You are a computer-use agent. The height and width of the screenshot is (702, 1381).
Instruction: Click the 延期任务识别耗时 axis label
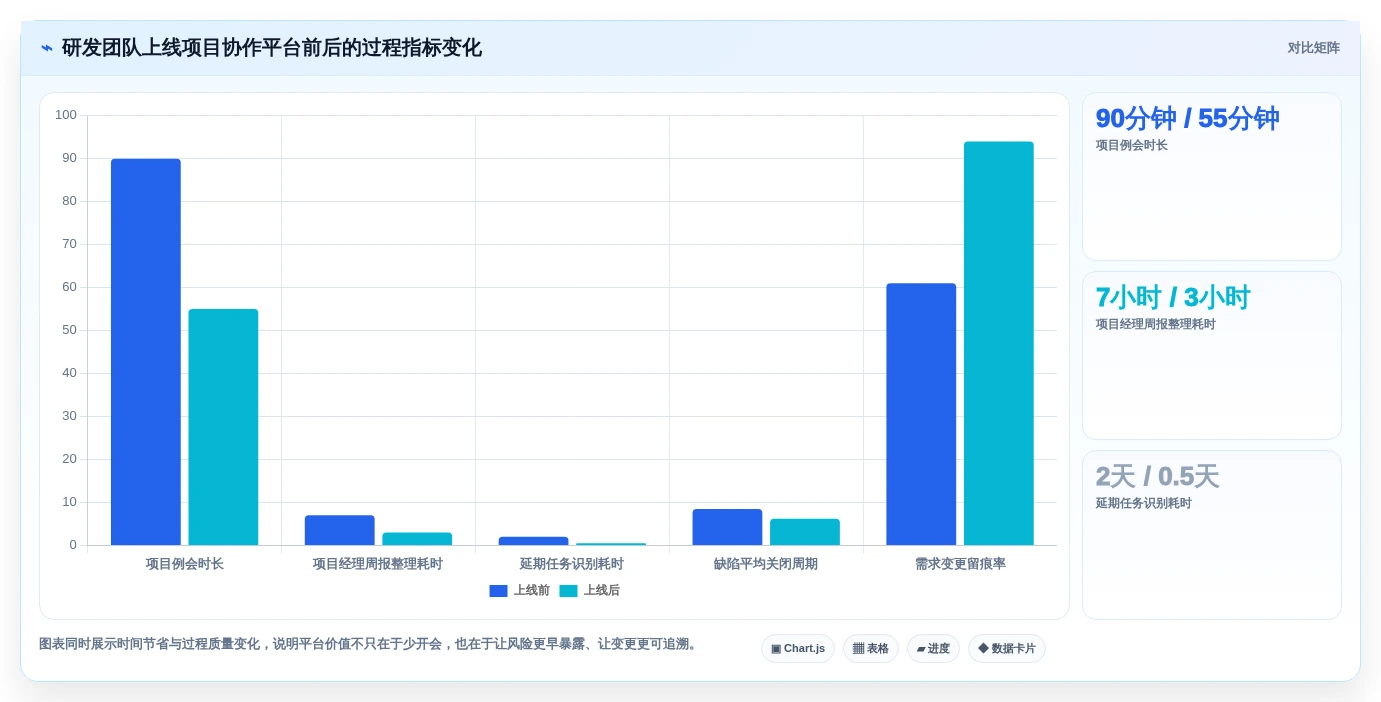pyautogui.click(x=572, y=564)
